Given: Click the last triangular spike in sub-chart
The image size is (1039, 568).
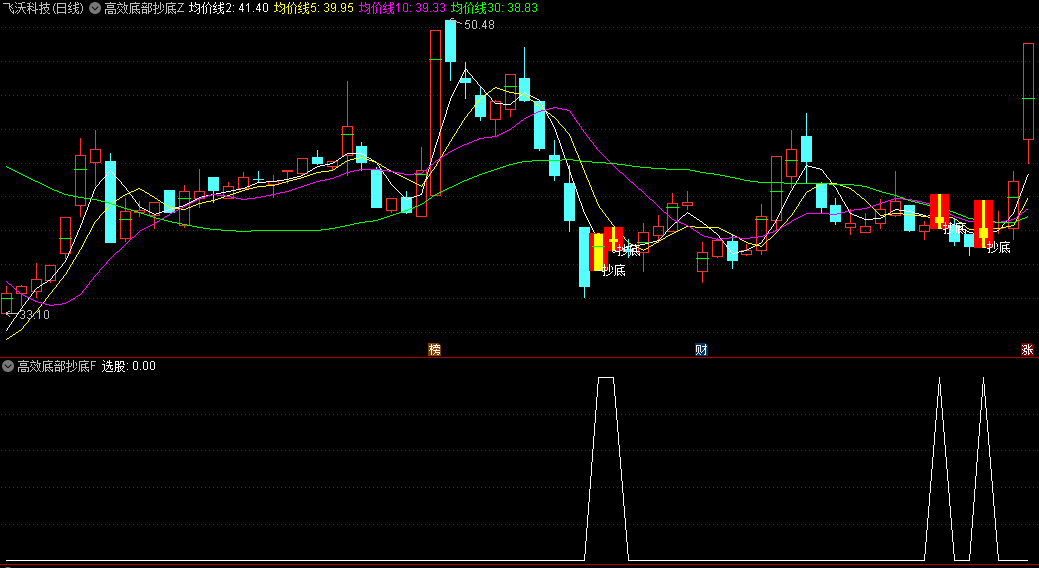Looking at the screenshot, I should coord(983,380).
